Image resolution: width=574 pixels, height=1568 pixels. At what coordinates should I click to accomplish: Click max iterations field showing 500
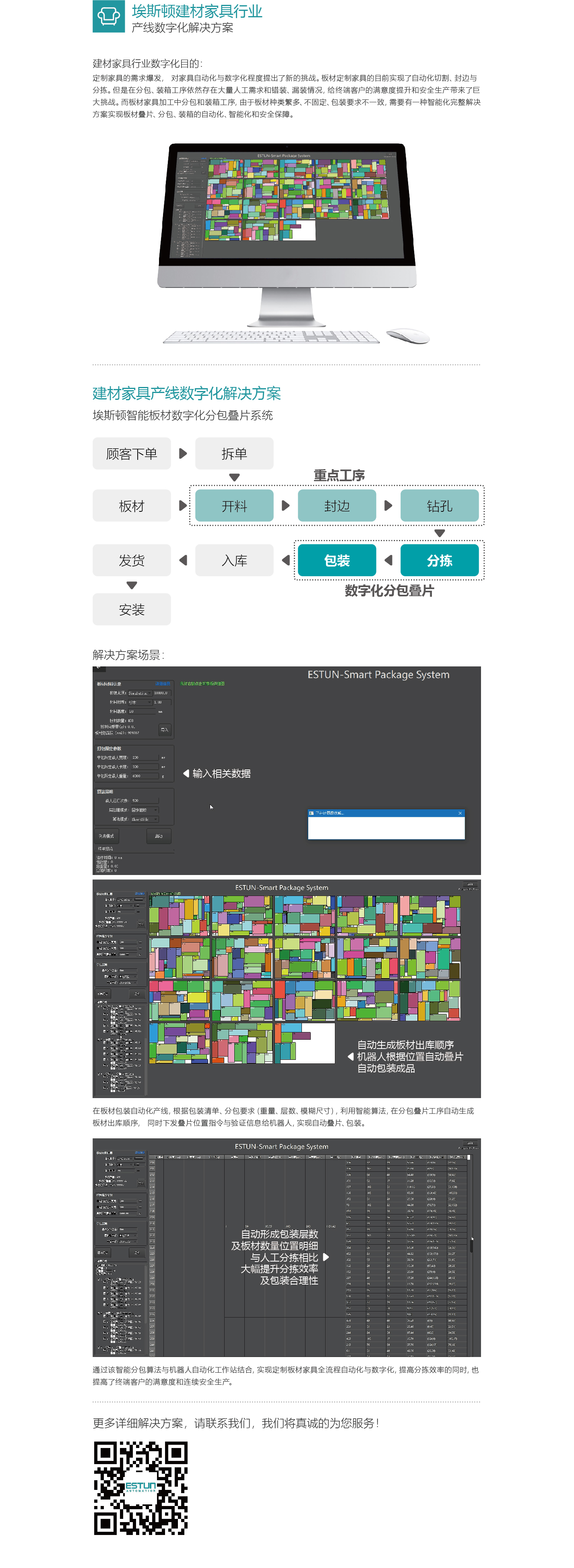(x=145, y=801)
